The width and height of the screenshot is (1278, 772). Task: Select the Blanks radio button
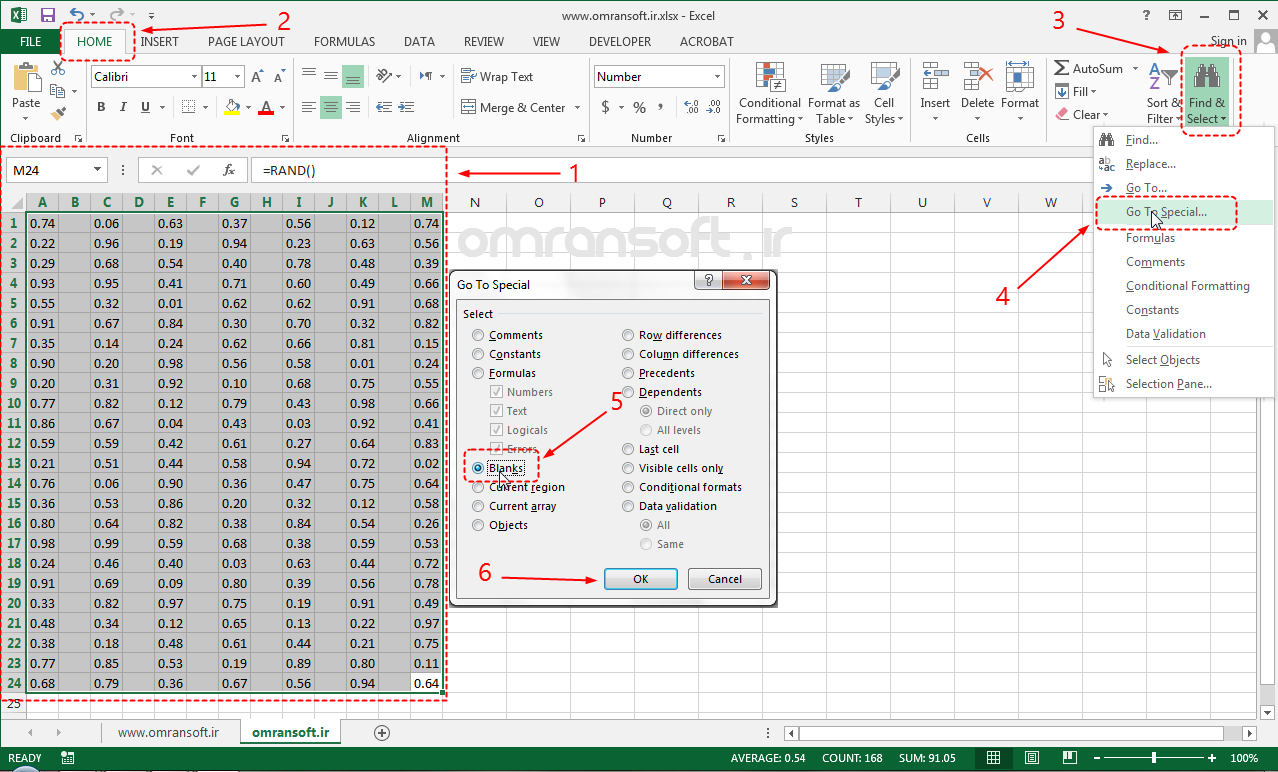pos(479,468)
